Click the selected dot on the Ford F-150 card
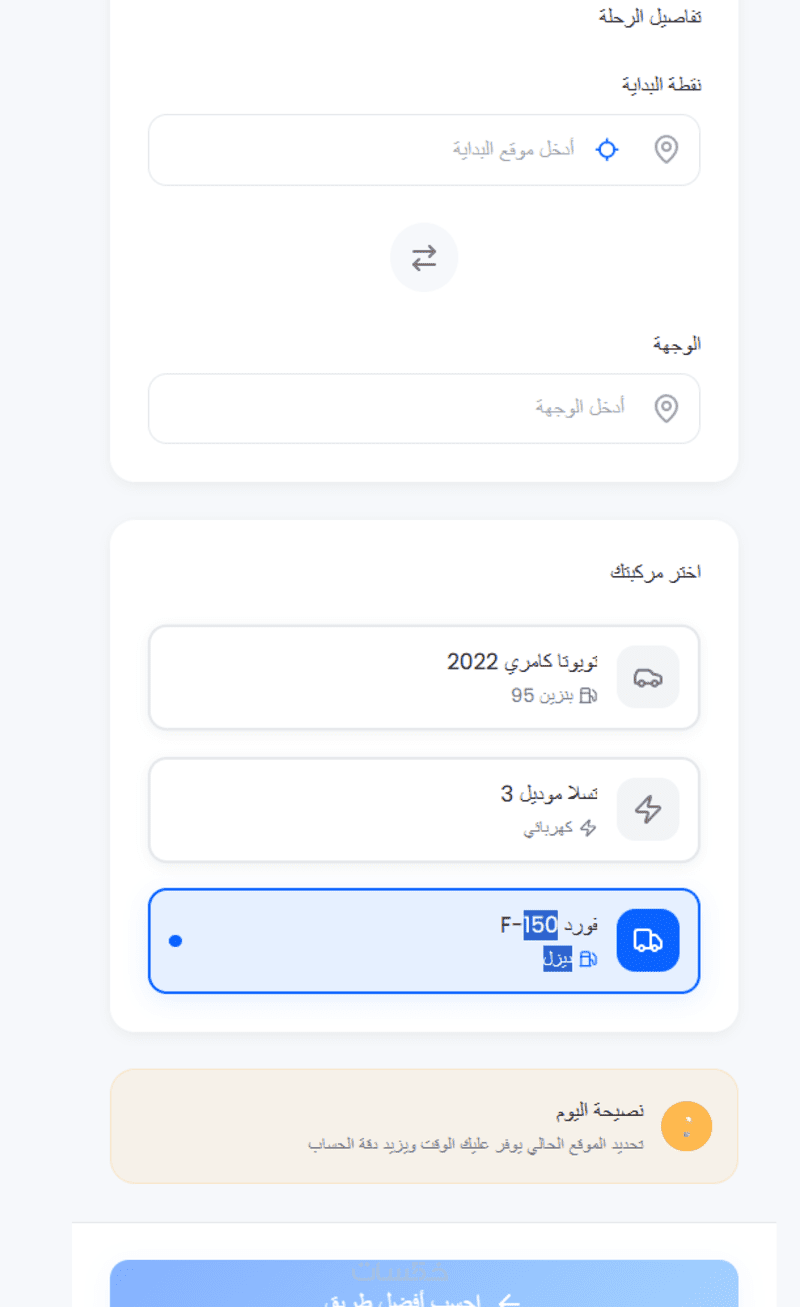800x1307 pixels. click(176, 940)
